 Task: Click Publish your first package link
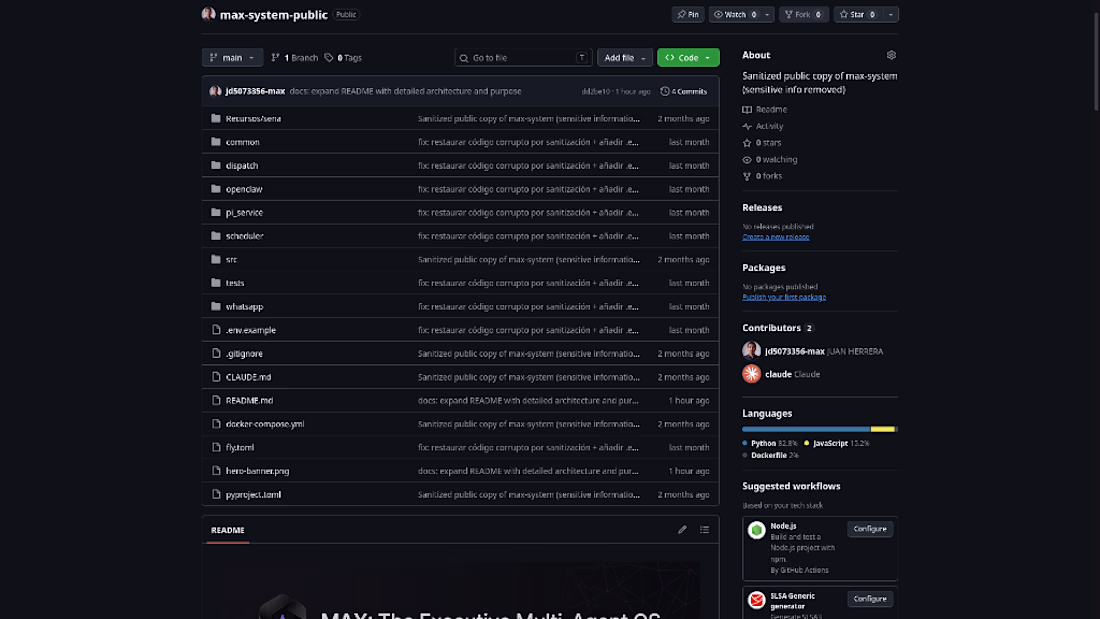pyautogui.click(x=784, y=297)
